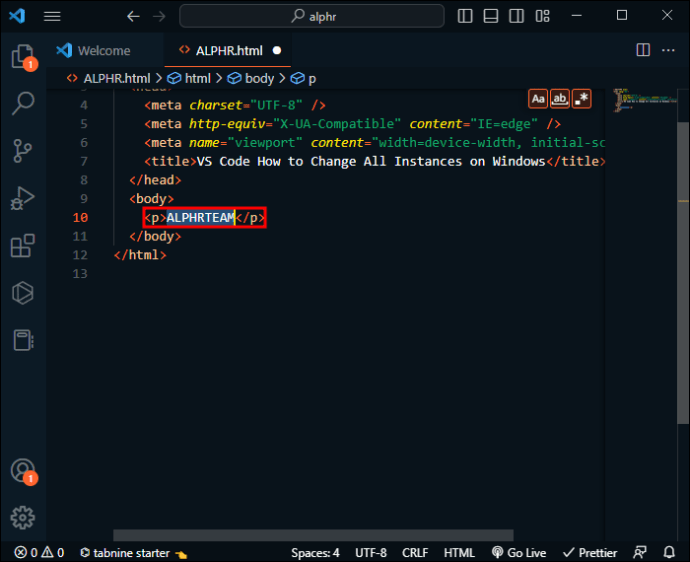Open the Explorer view in activity bar

[x=22, y=56]
